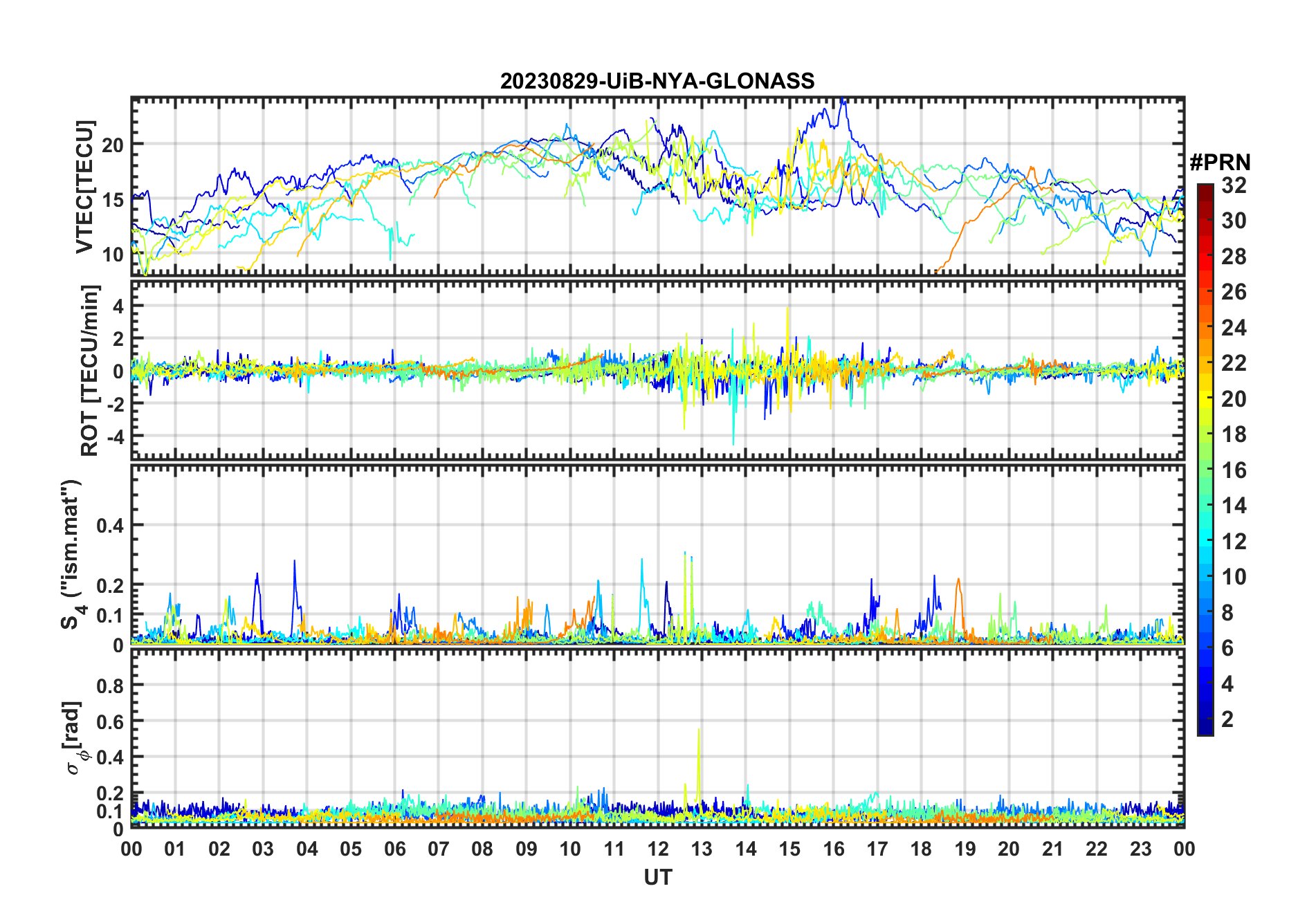The image size is (1316, 920).
Task: Select the x-axis tick label 23
Action: pyautogui.click(x=1140, y=849)
